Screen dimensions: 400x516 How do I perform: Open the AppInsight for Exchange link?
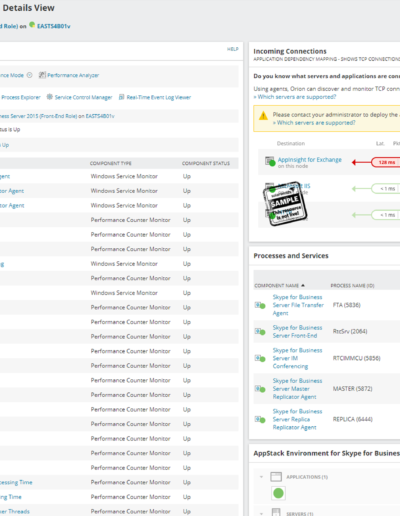point(310,160)
